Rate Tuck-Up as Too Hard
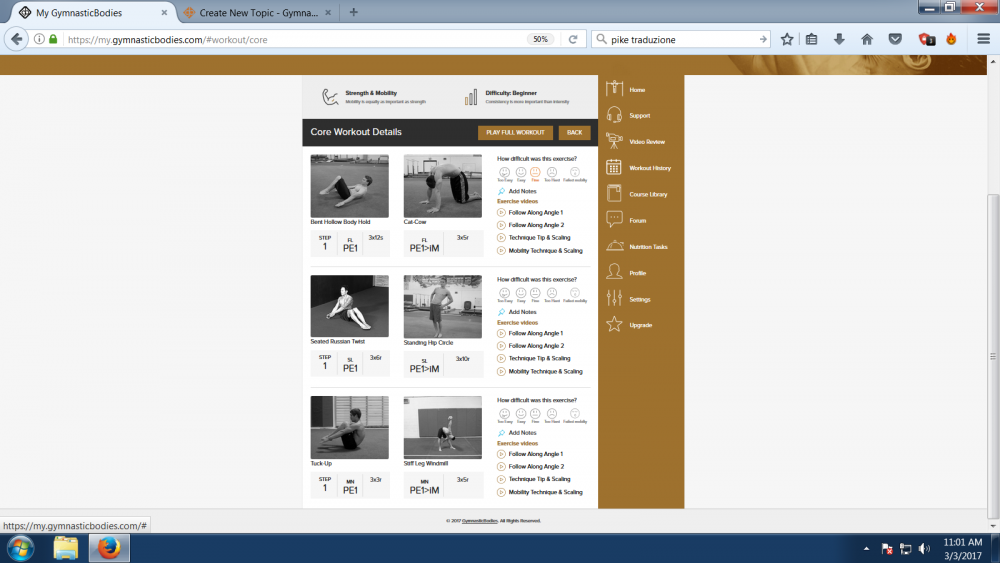 (x=552, y=414)
